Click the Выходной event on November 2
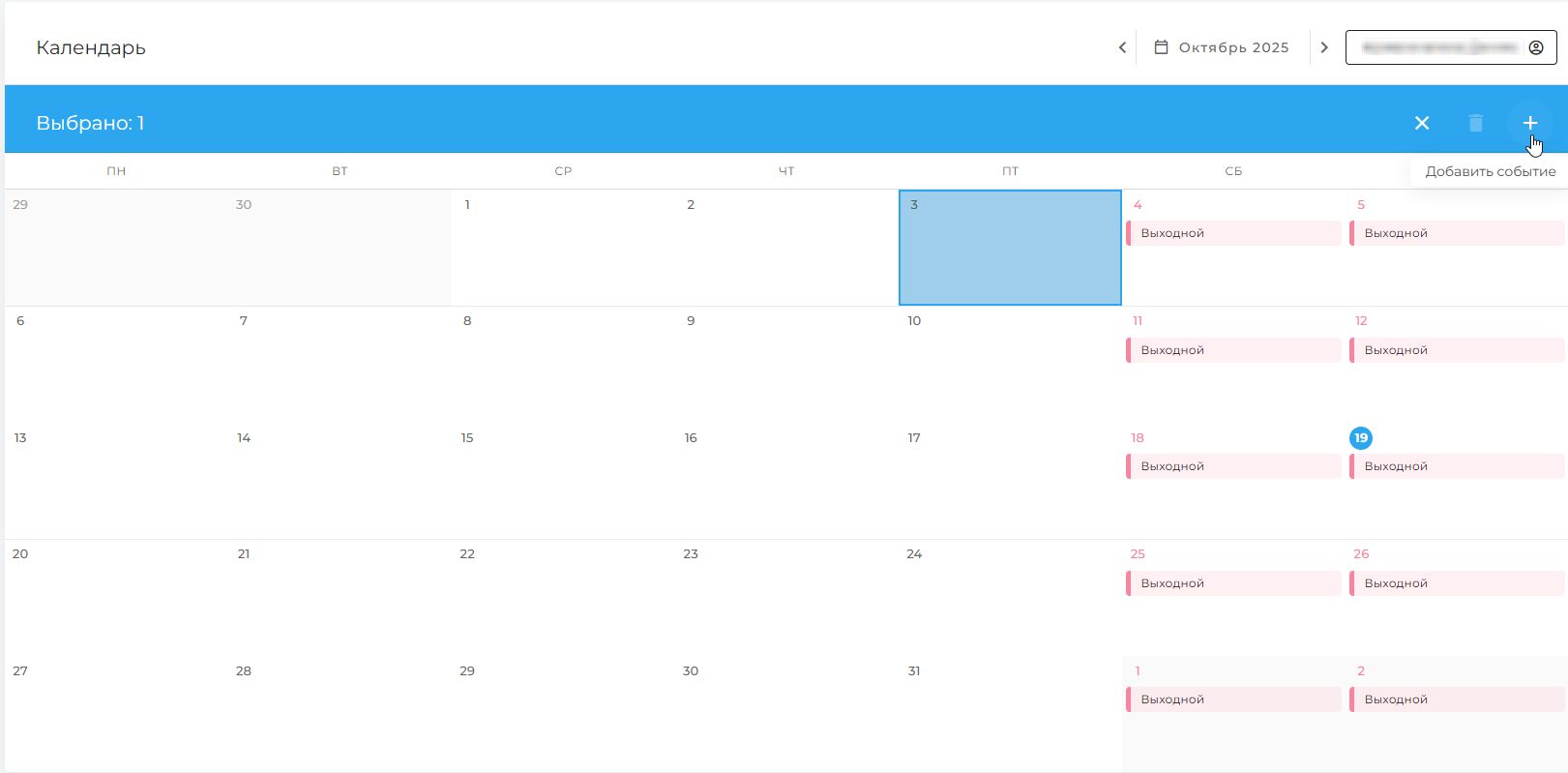The height and width of the screenshot is (773, 1568). click(1457, 699)
